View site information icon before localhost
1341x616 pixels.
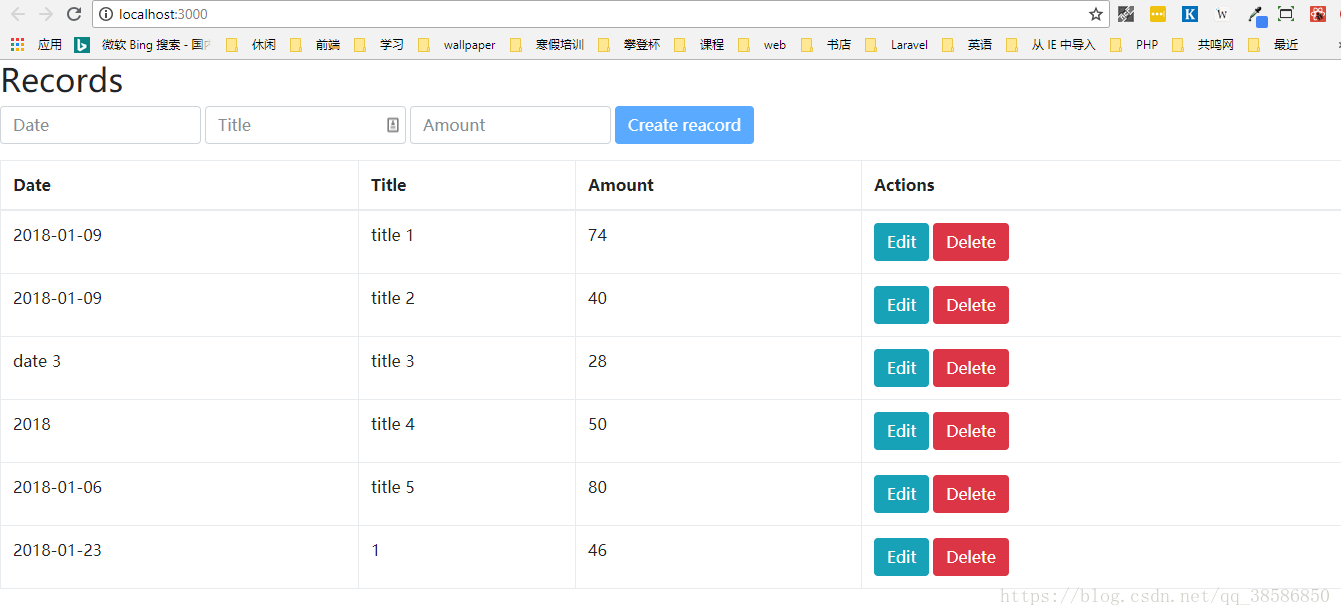106,14
